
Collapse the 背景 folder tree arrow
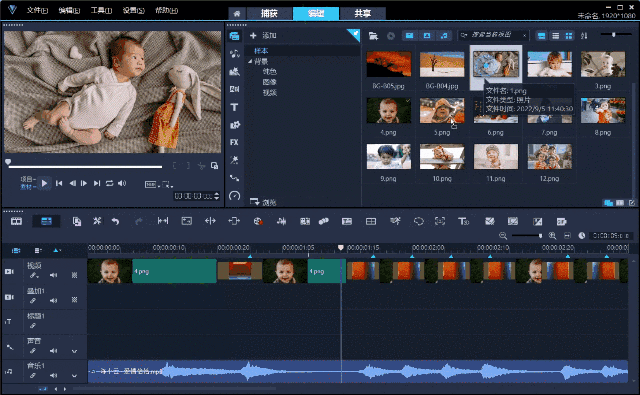click(250, 62)
